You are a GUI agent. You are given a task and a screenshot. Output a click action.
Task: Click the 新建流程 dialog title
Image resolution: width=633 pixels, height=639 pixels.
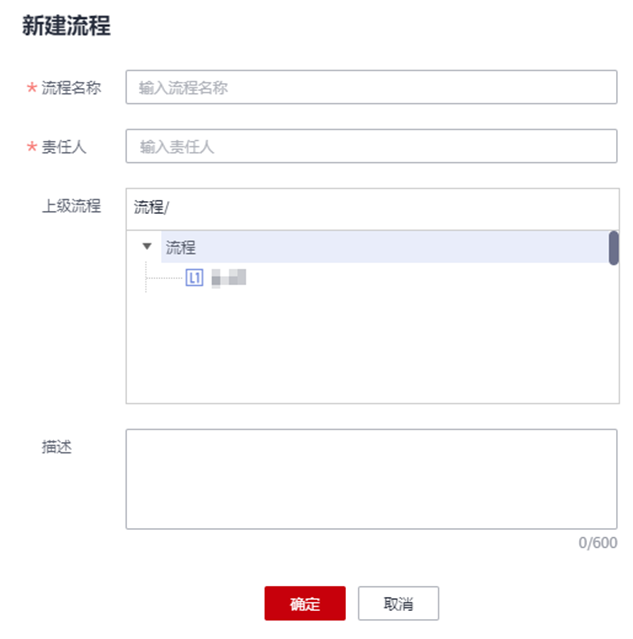[x=66, y=27]
